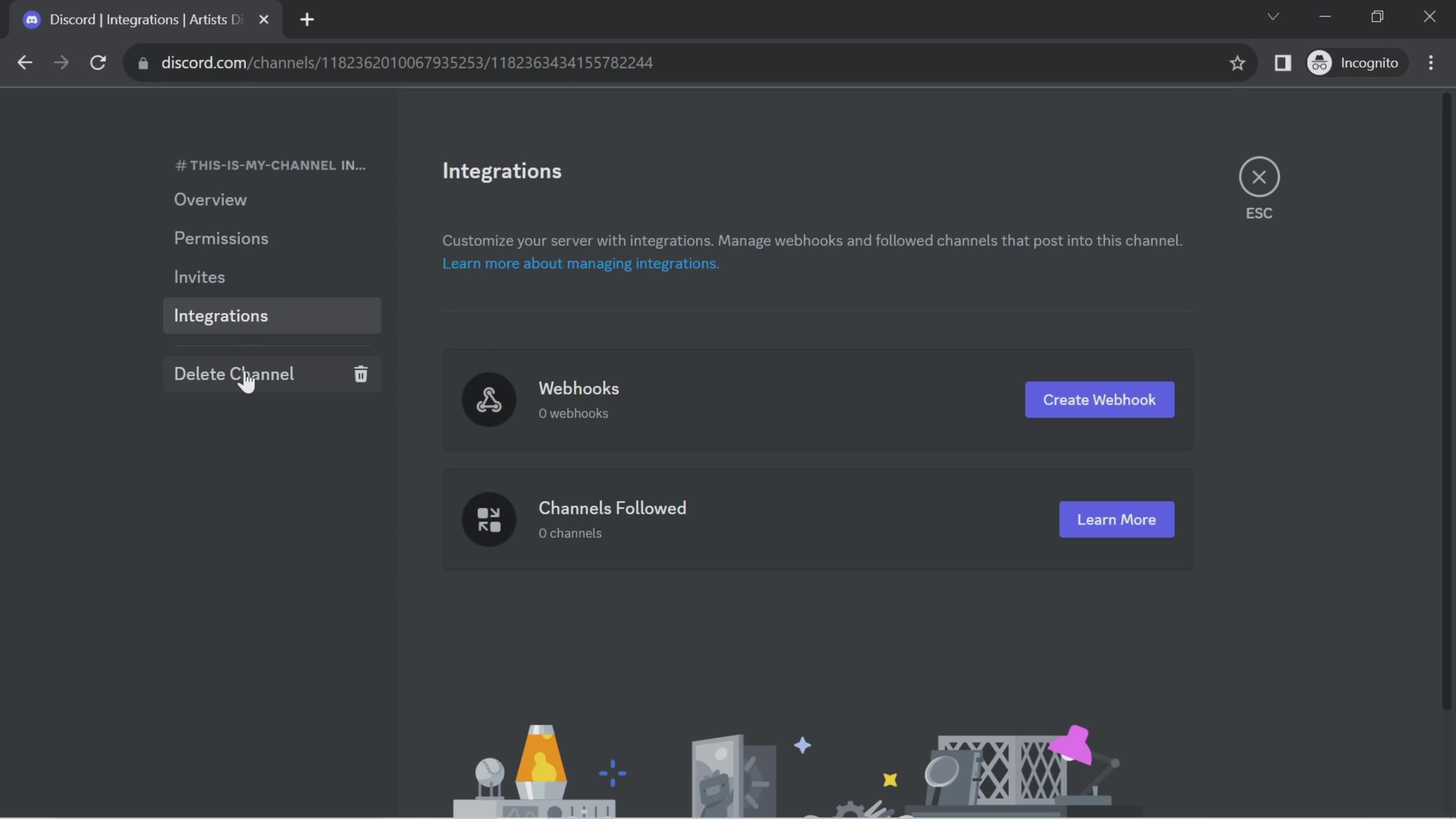Open the Permissions settings tab
1456x819 pixels.
pyautogui.click(x=221, y=238)
